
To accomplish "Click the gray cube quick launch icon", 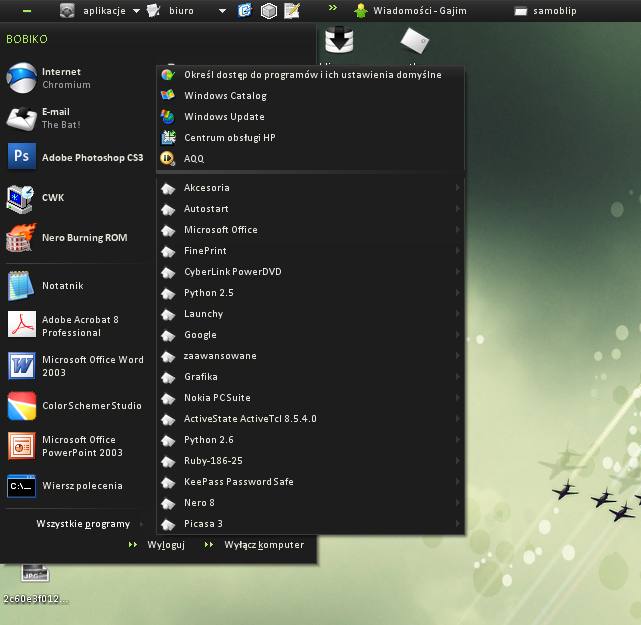I will tap(269, 11).
